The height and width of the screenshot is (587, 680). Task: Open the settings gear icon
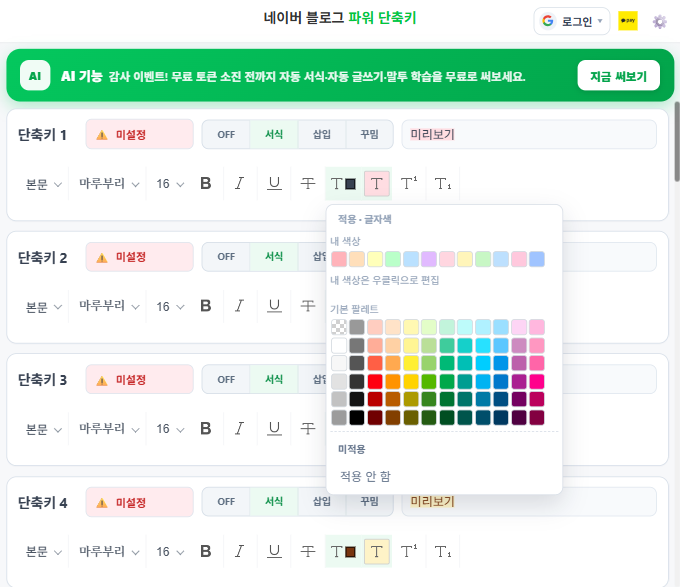pos(659,21)
